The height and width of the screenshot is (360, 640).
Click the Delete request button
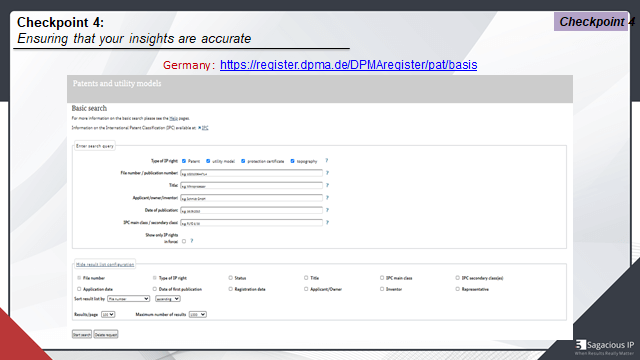click(x=106, y=334)
